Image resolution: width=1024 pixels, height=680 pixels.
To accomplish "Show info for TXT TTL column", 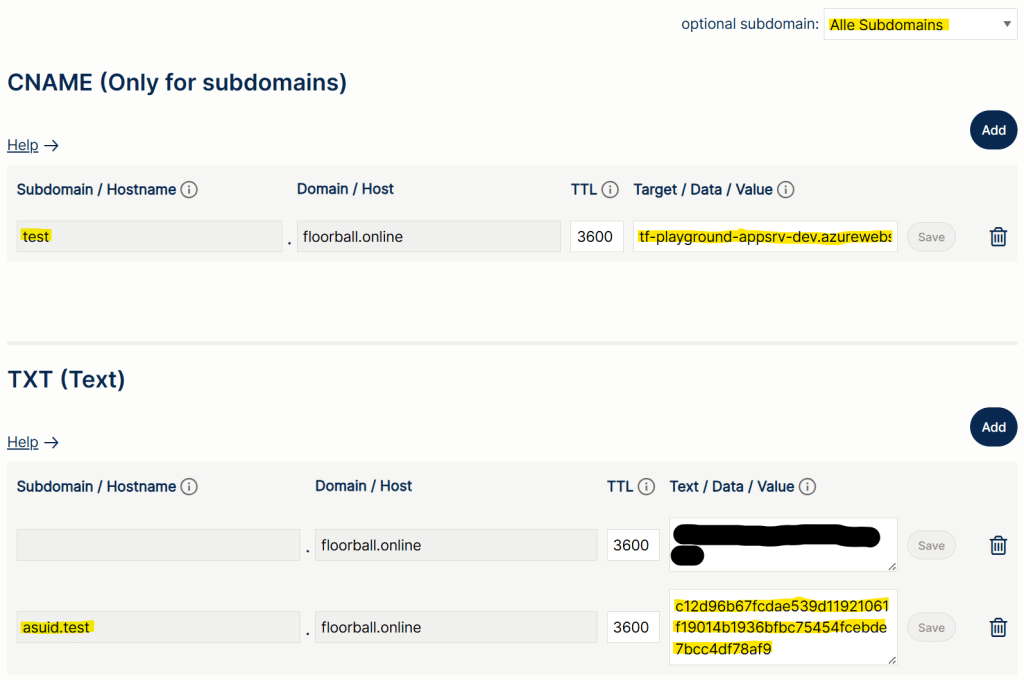I will coord(646,487).
